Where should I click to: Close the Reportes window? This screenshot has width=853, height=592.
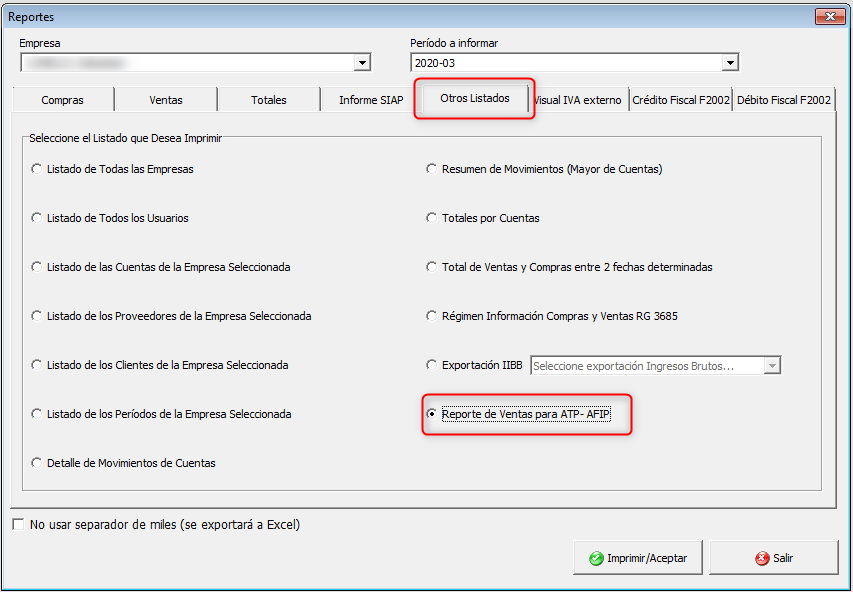(x=830, y=17)
